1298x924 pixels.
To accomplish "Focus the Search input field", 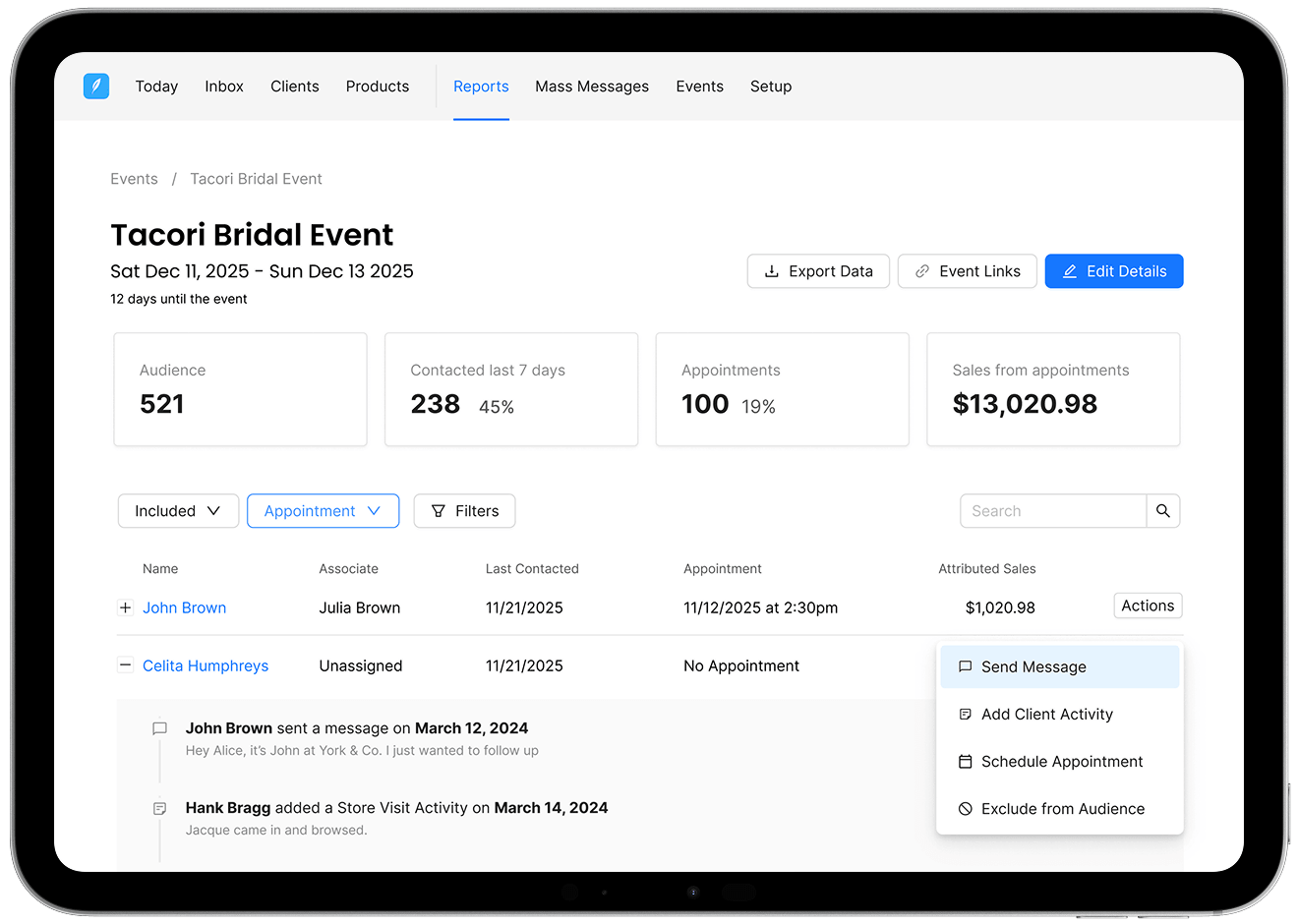I will [1053, 511].
